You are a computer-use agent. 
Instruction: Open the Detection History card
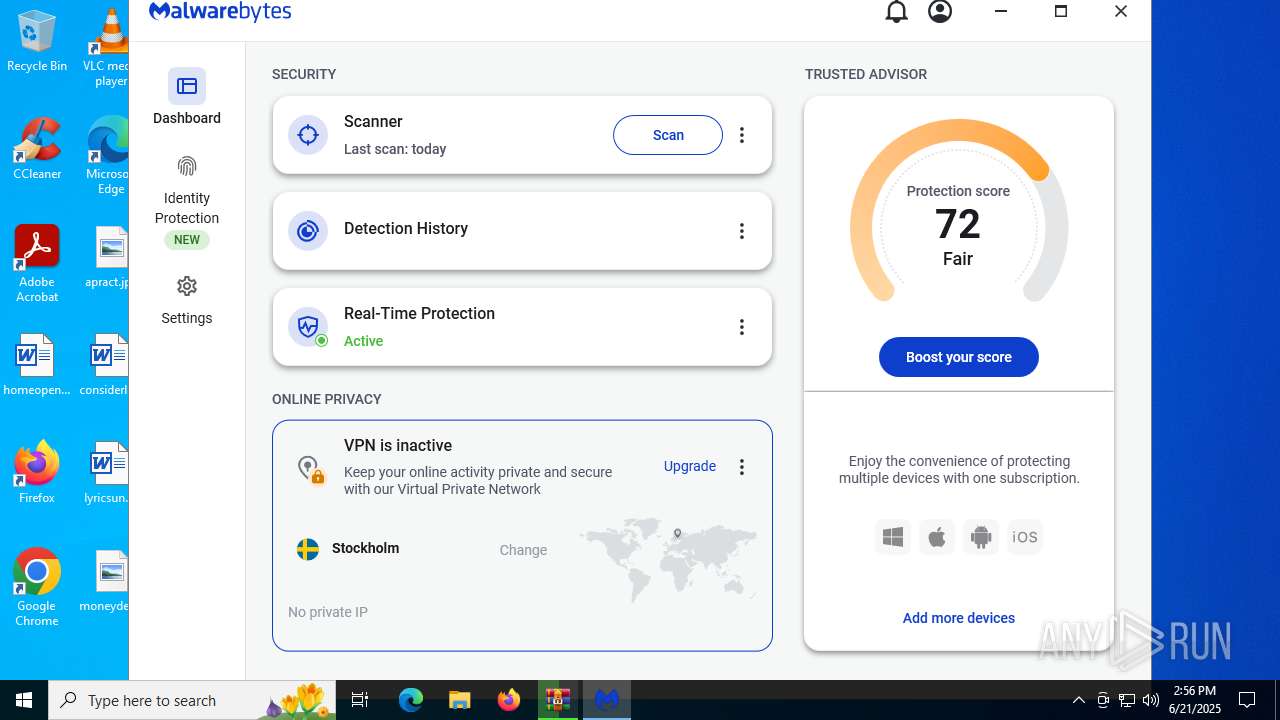(522, 231)
